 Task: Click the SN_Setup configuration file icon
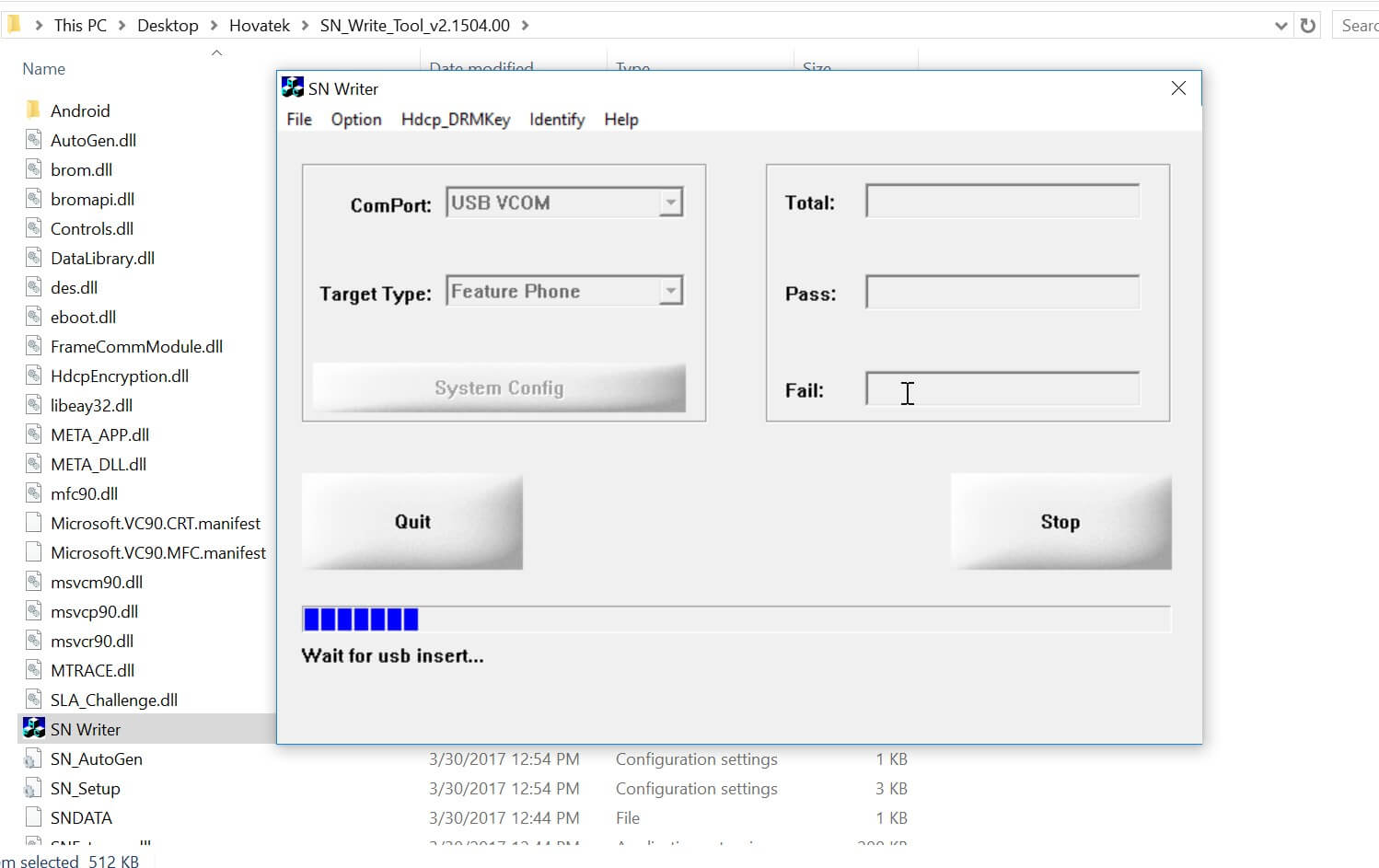pyautogui.click(x=34, y=788)
